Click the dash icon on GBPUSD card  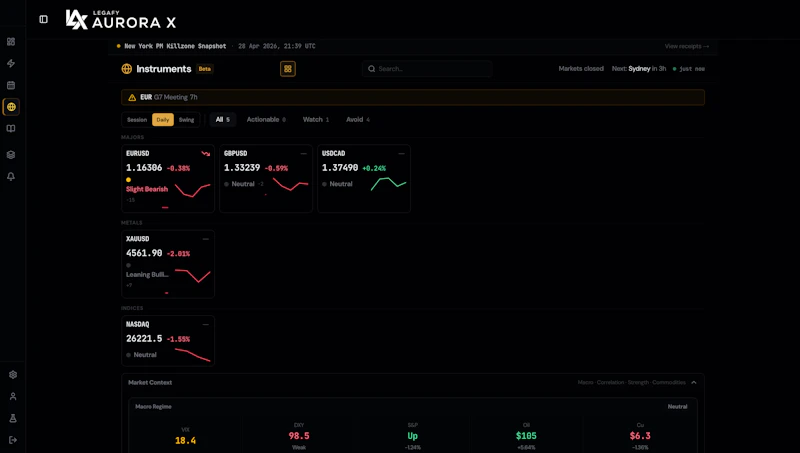tap(304, 154)
